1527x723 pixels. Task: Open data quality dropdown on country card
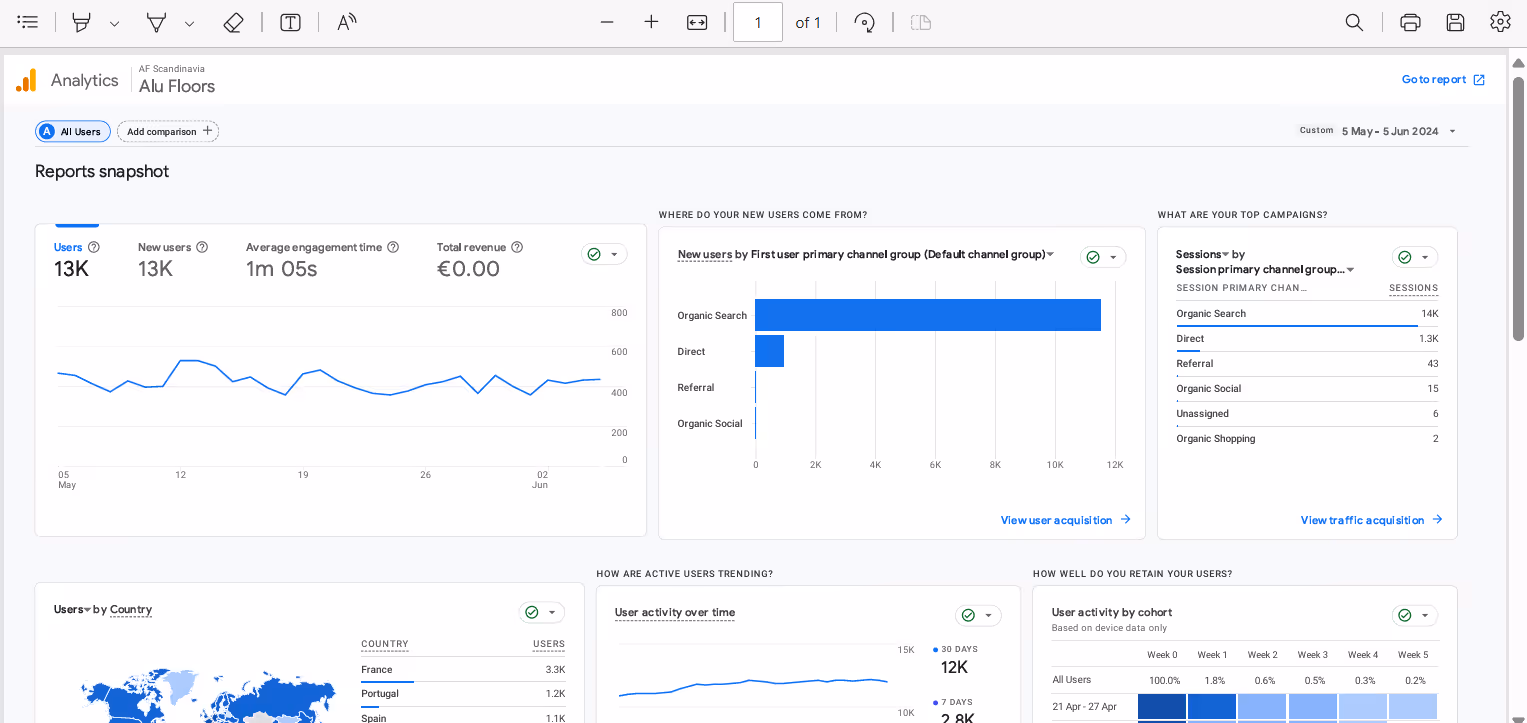point(542,613)
